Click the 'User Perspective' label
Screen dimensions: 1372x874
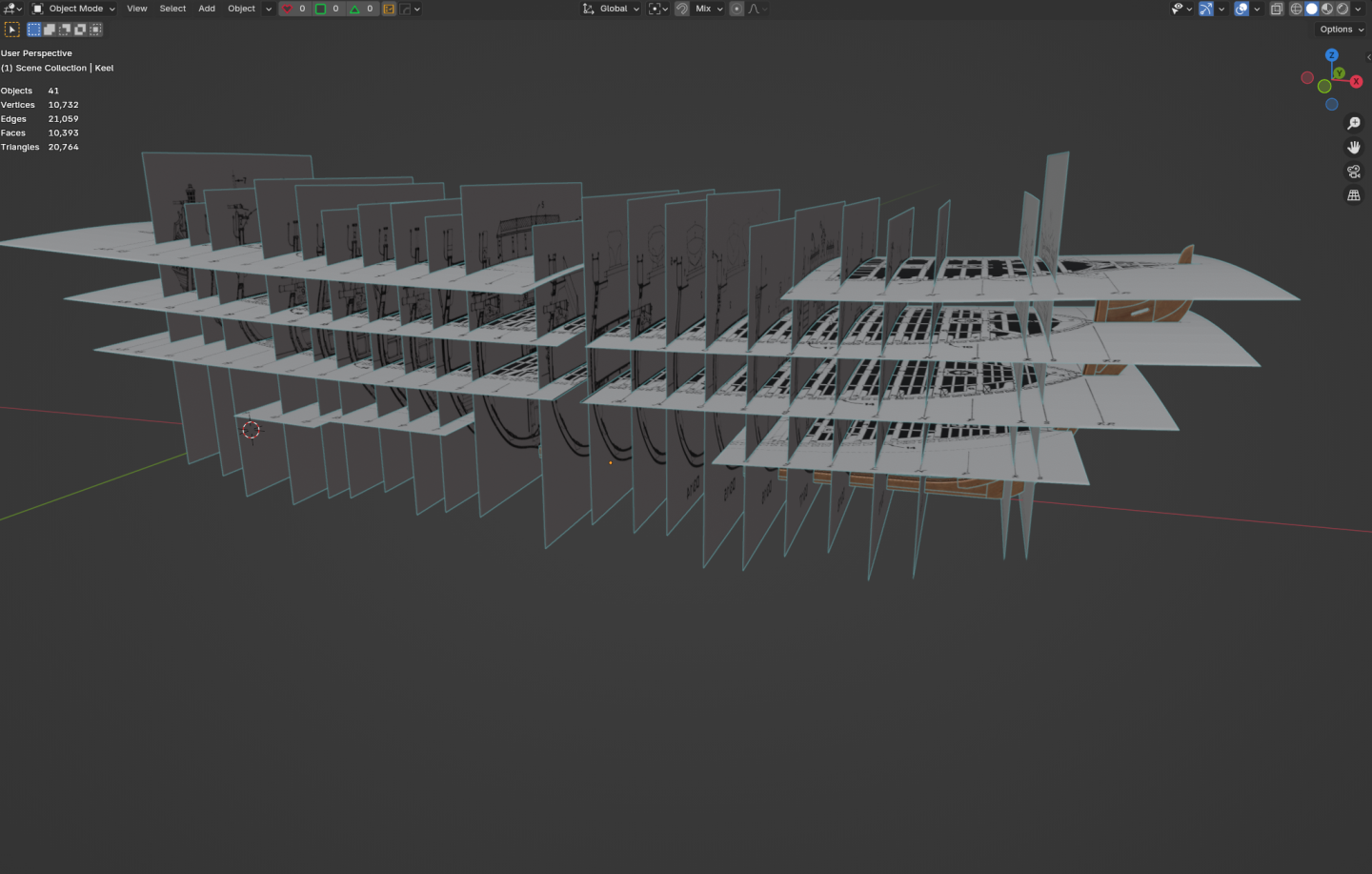pos(36,53)
